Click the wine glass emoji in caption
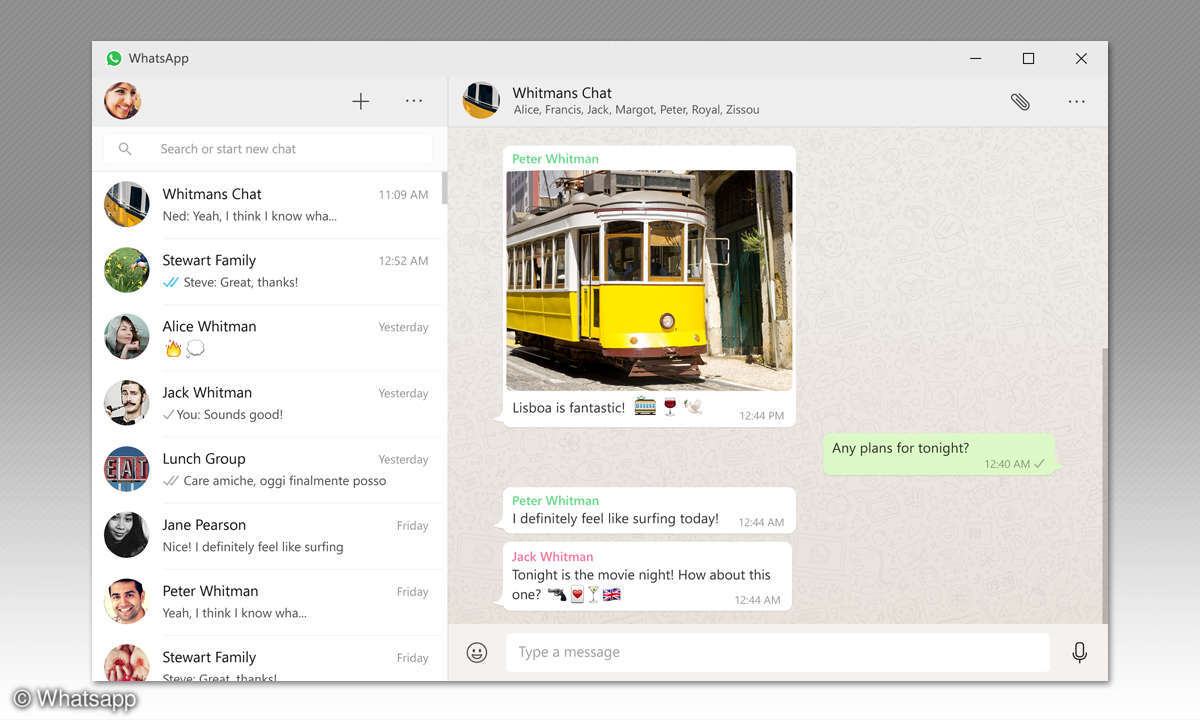 pos(670,406)
